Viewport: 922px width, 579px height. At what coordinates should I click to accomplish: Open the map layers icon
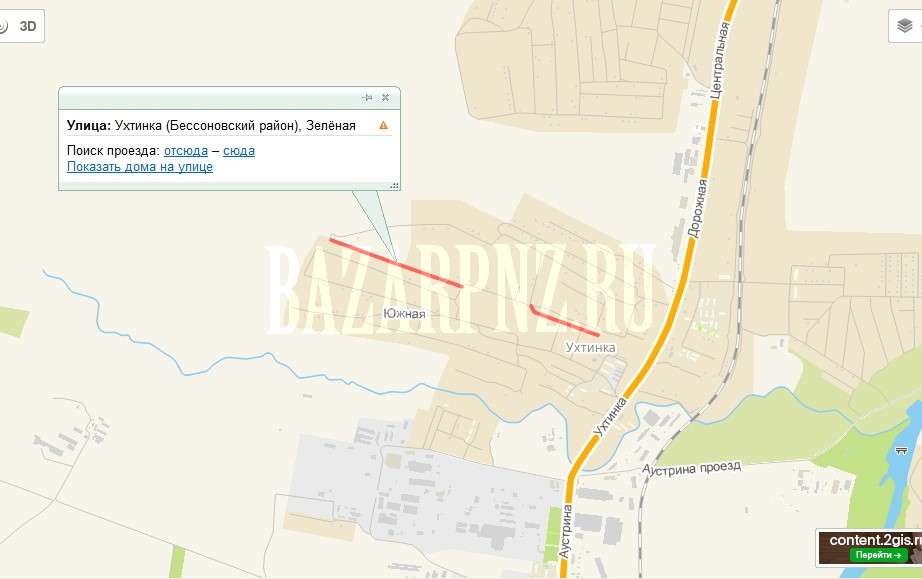point(904,26)
